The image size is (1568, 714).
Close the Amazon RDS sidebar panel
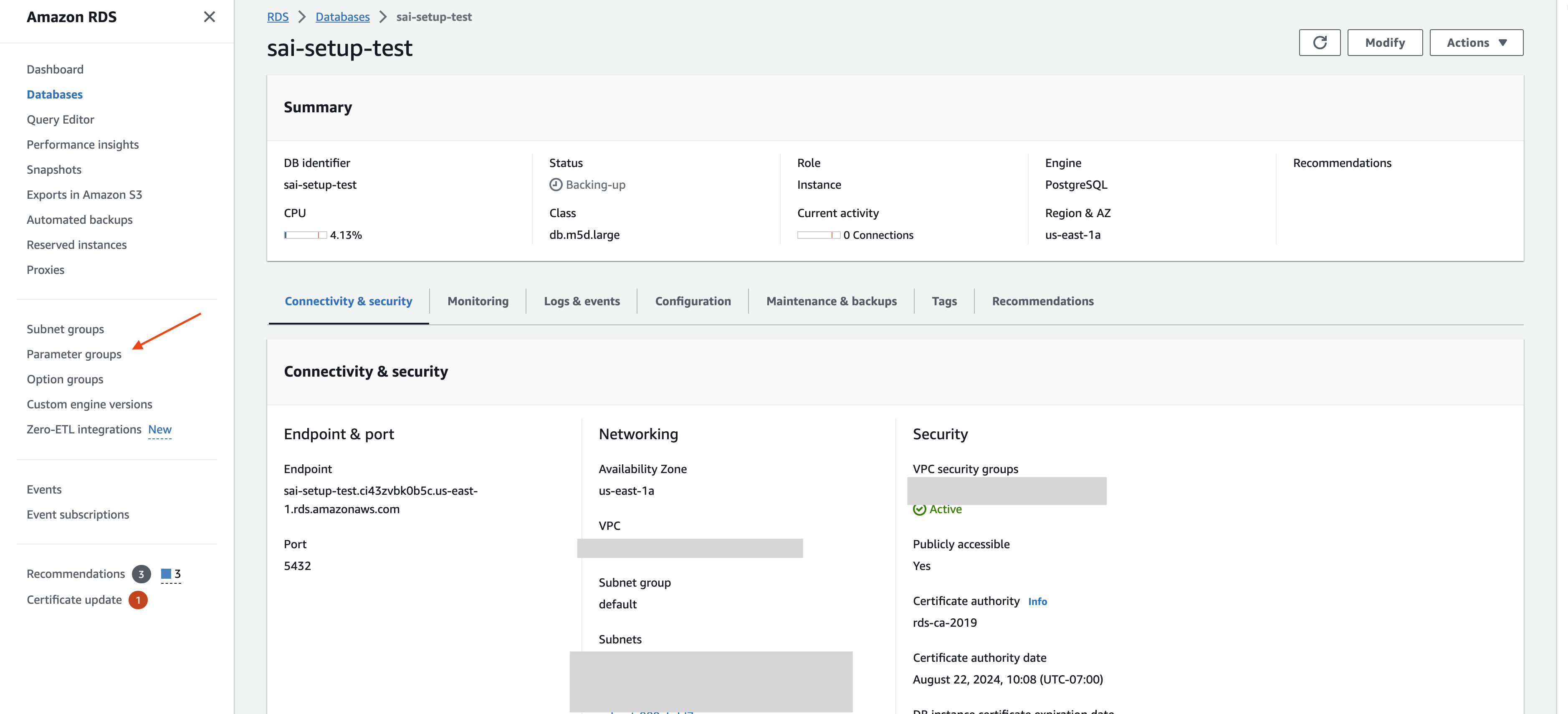coord(210,17)
